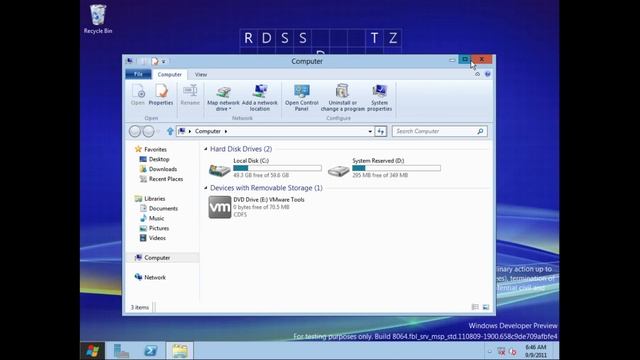The image size is (640, 360).
Task: Open Recent Places in navigation pane
Action: (x=161, y=179)
